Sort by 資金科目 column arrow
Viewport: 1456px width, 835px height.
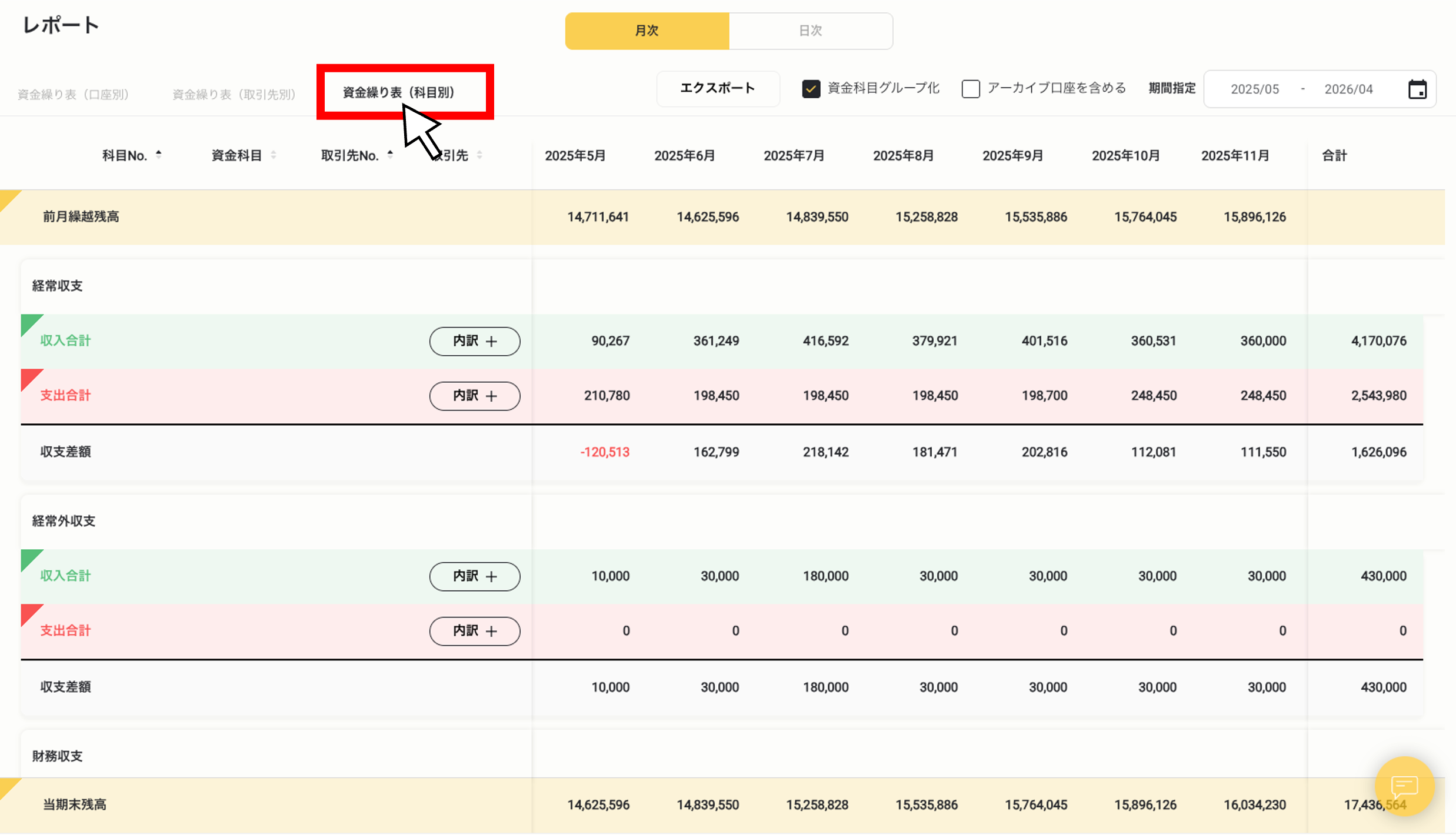[x=274, y=155]
